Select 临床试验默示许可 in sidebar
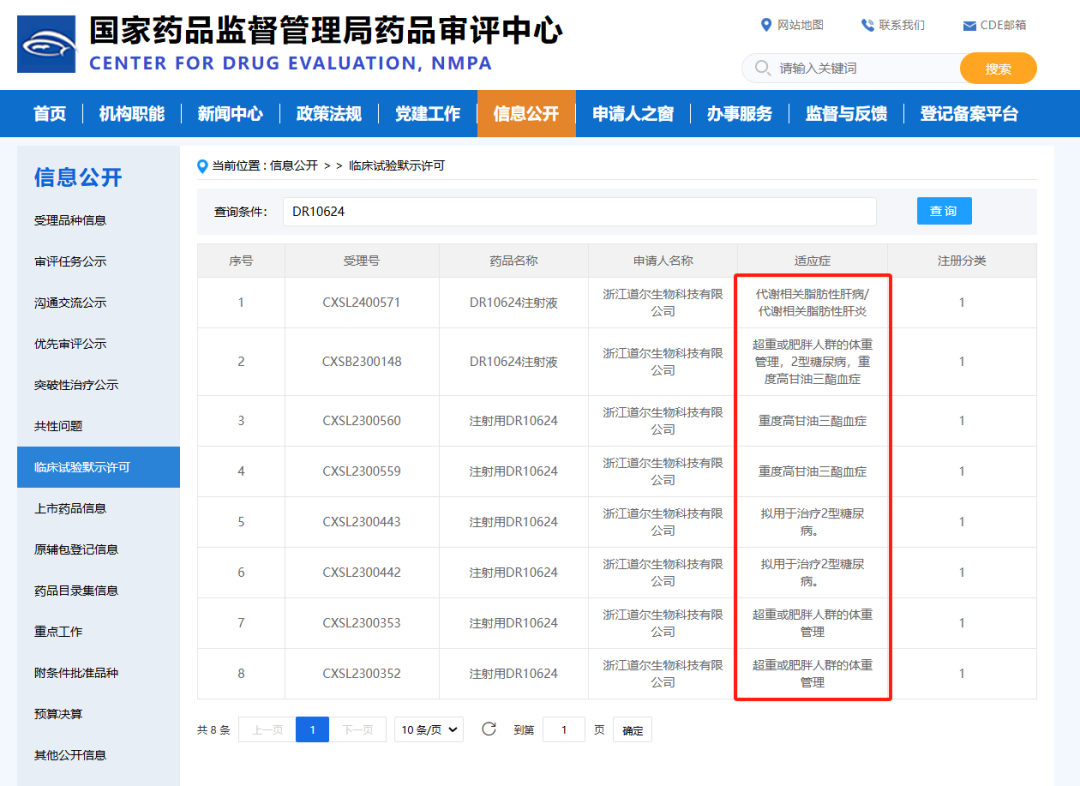 (98, 467)
